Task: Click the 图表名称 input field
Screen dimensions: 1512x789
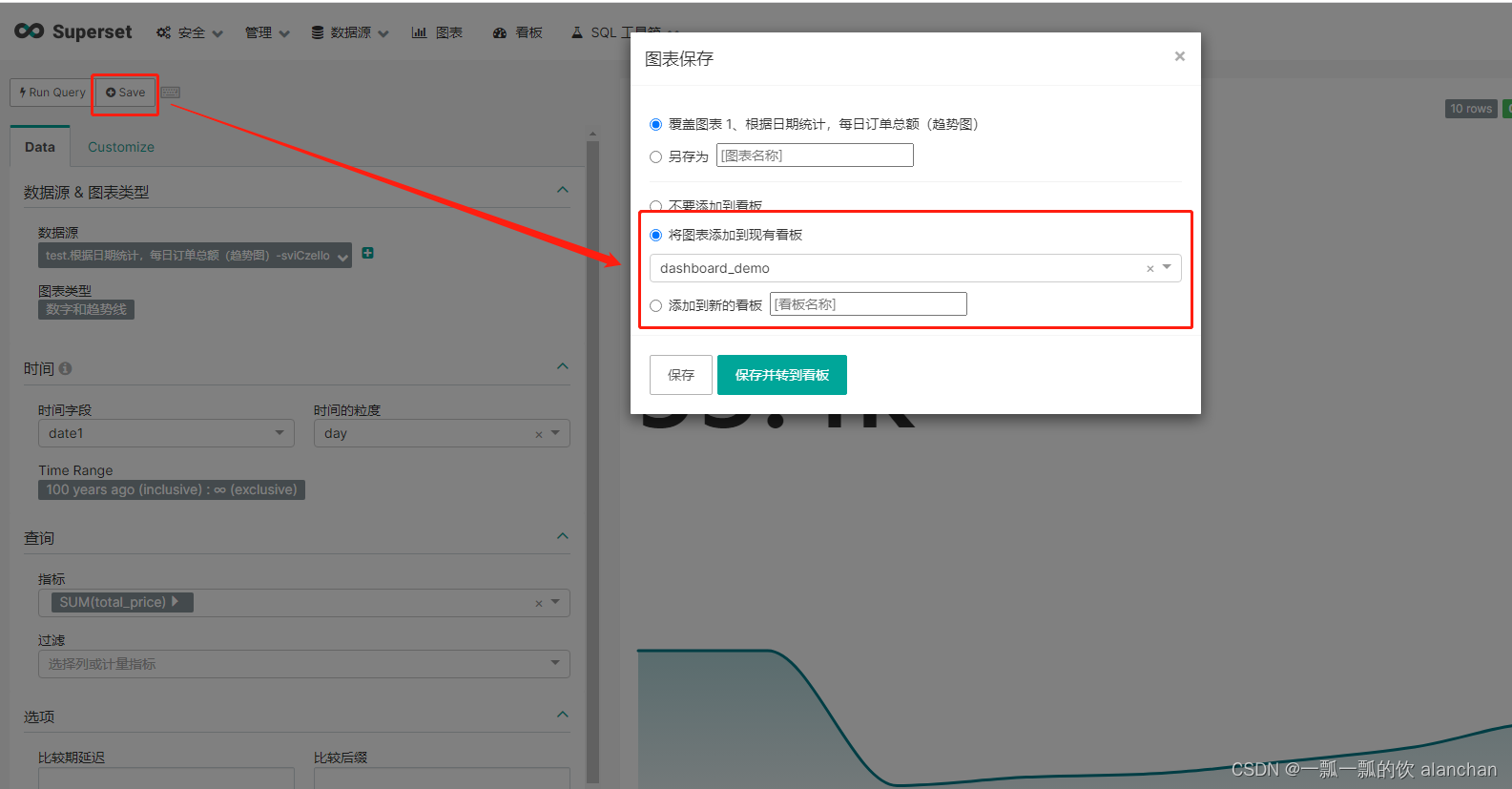Action: tap(815, 156)
